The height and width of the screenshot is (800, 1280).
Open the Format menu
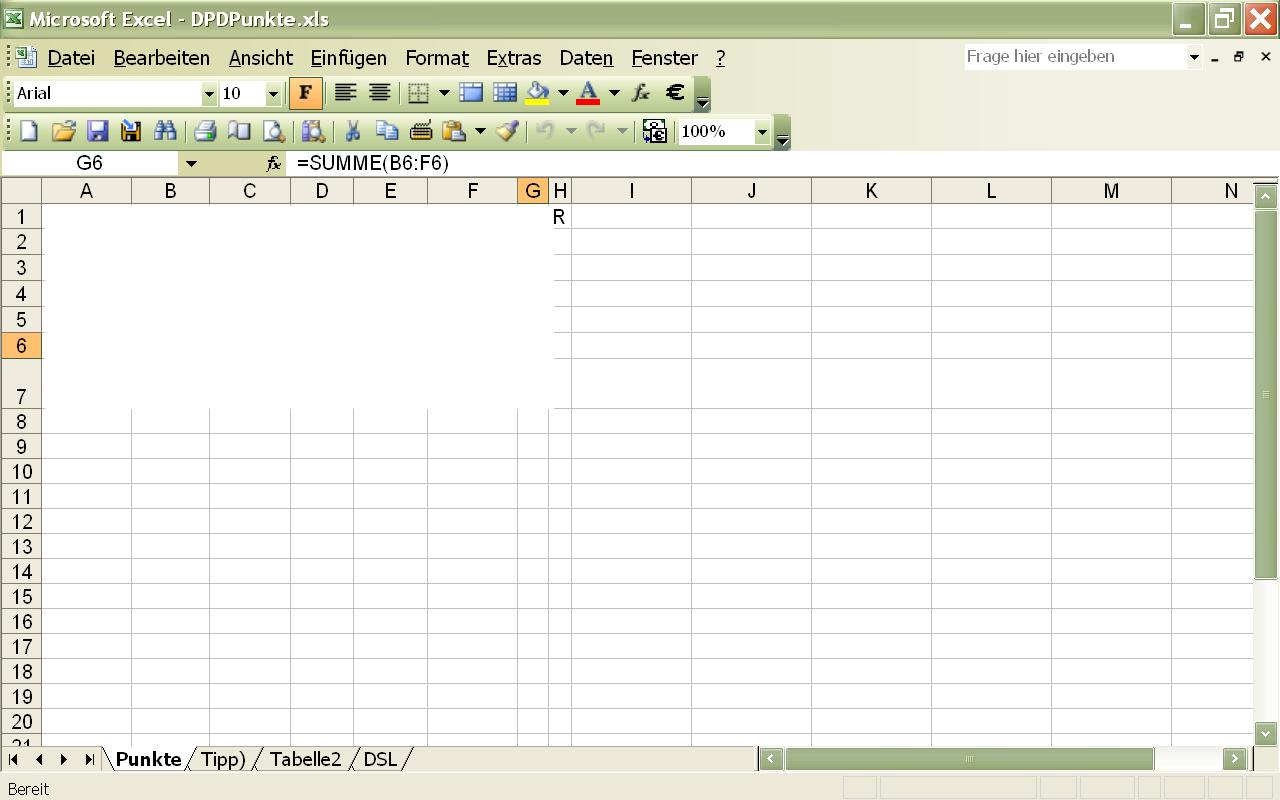point(436,58)
